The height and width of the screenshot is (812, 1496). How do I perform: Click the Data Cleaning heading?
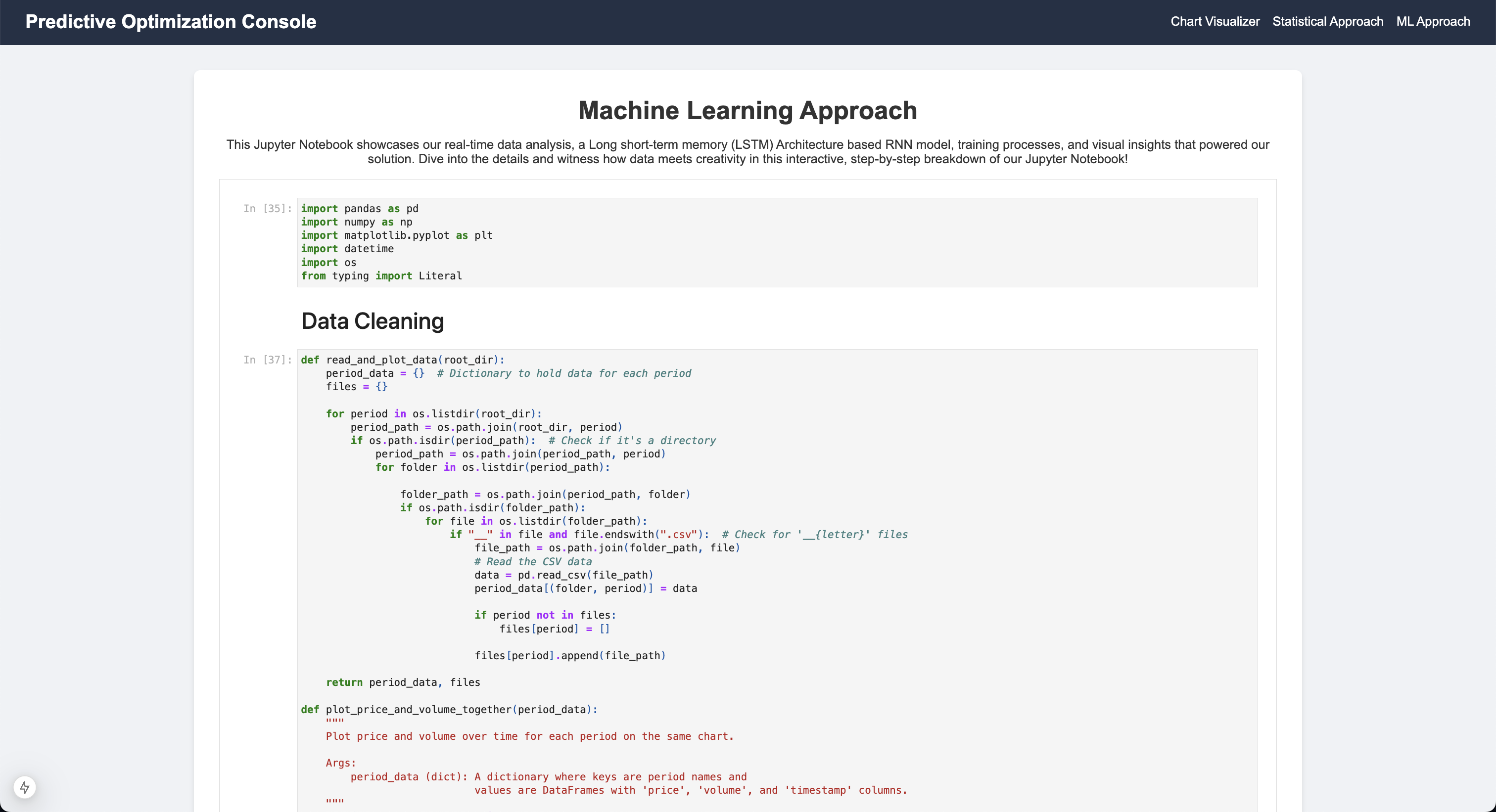point(372,321)
